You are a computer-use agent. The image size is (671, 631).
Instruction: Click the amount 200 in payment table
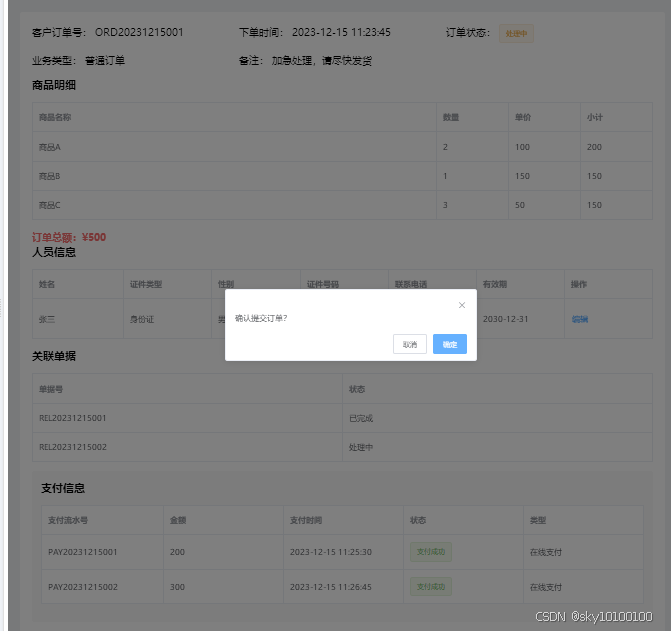(177, 552)
